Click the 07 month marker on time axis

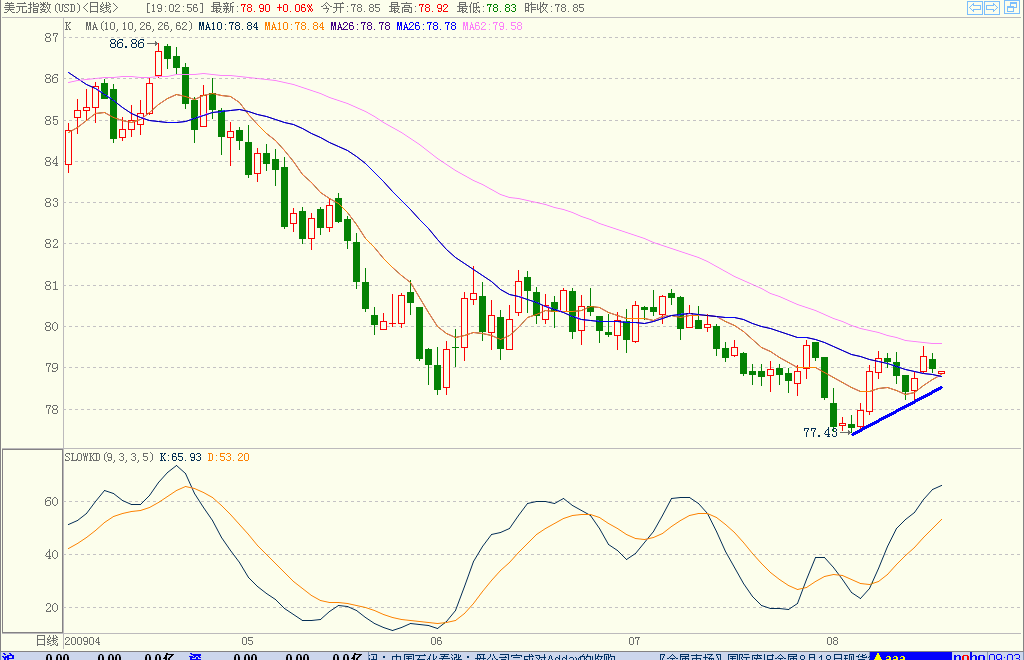coord(634,641)
